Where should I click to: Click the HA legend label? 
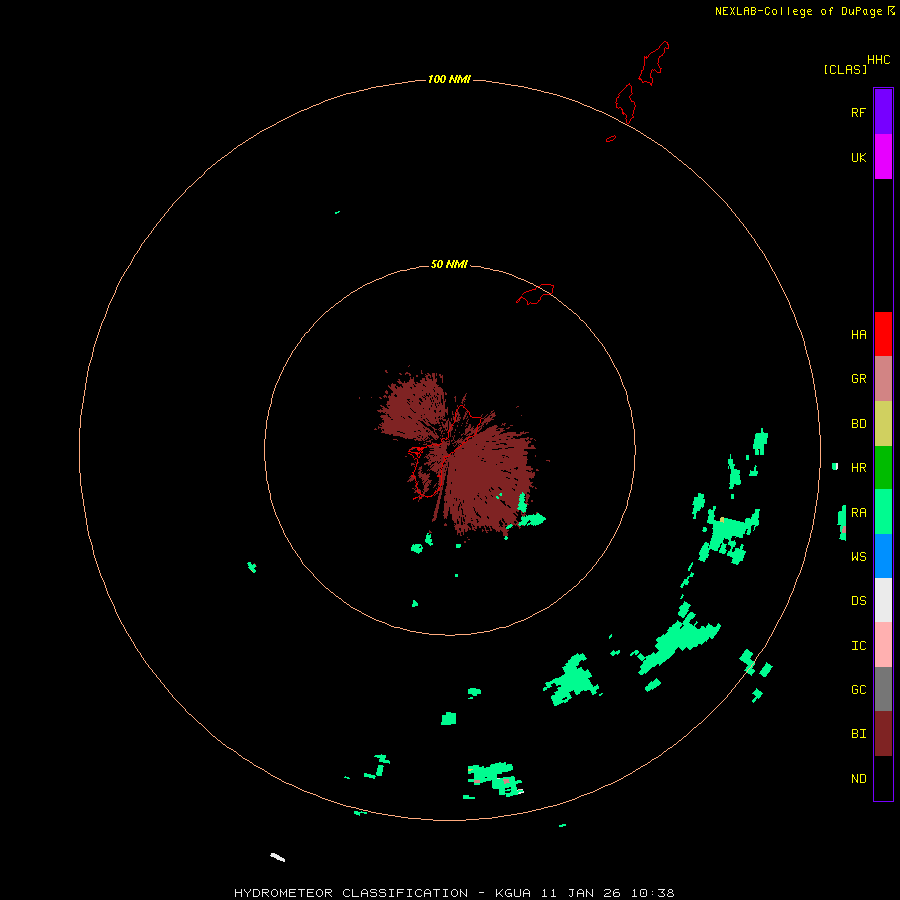(858, 335)
